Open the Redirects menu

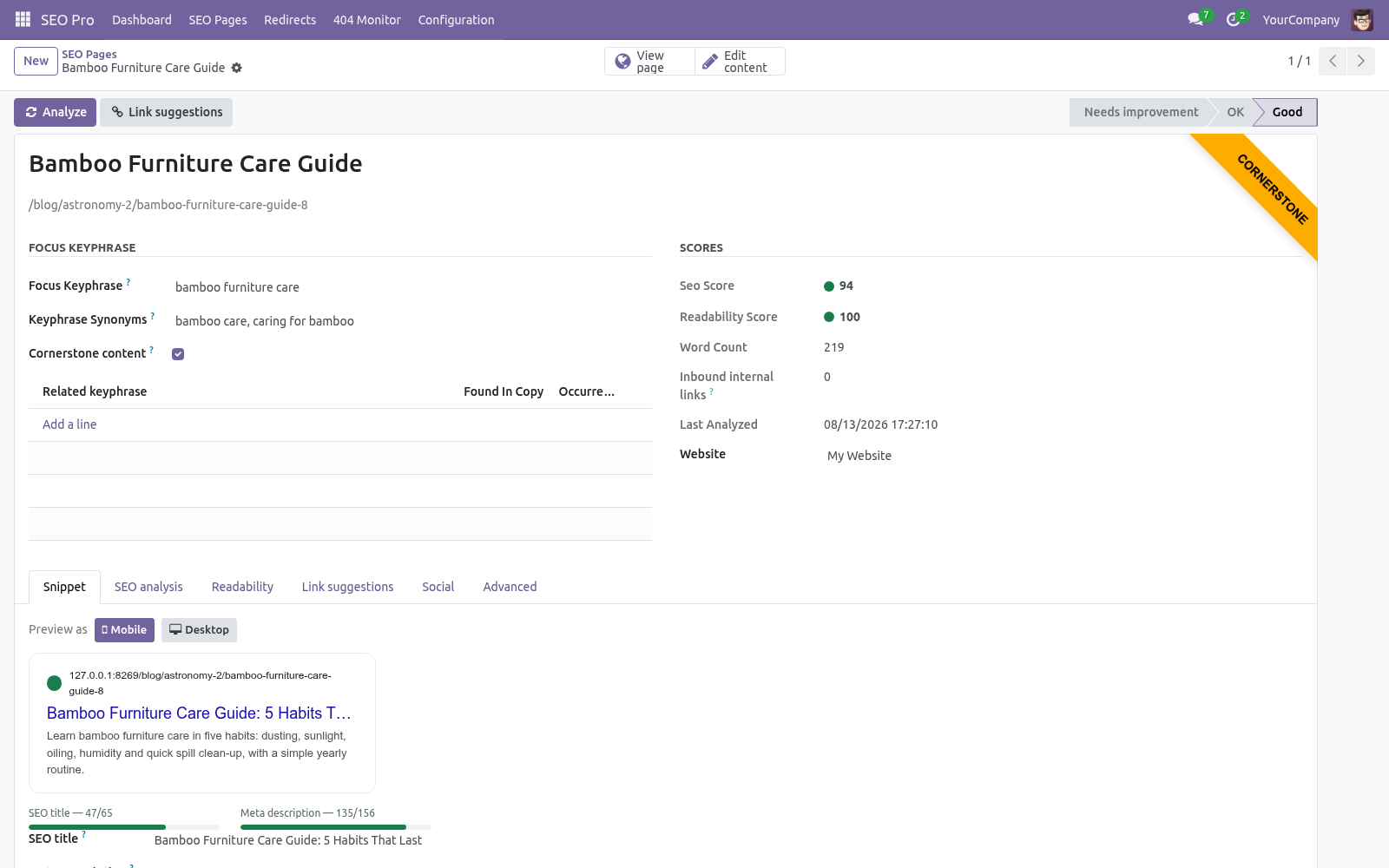point(290,19)
